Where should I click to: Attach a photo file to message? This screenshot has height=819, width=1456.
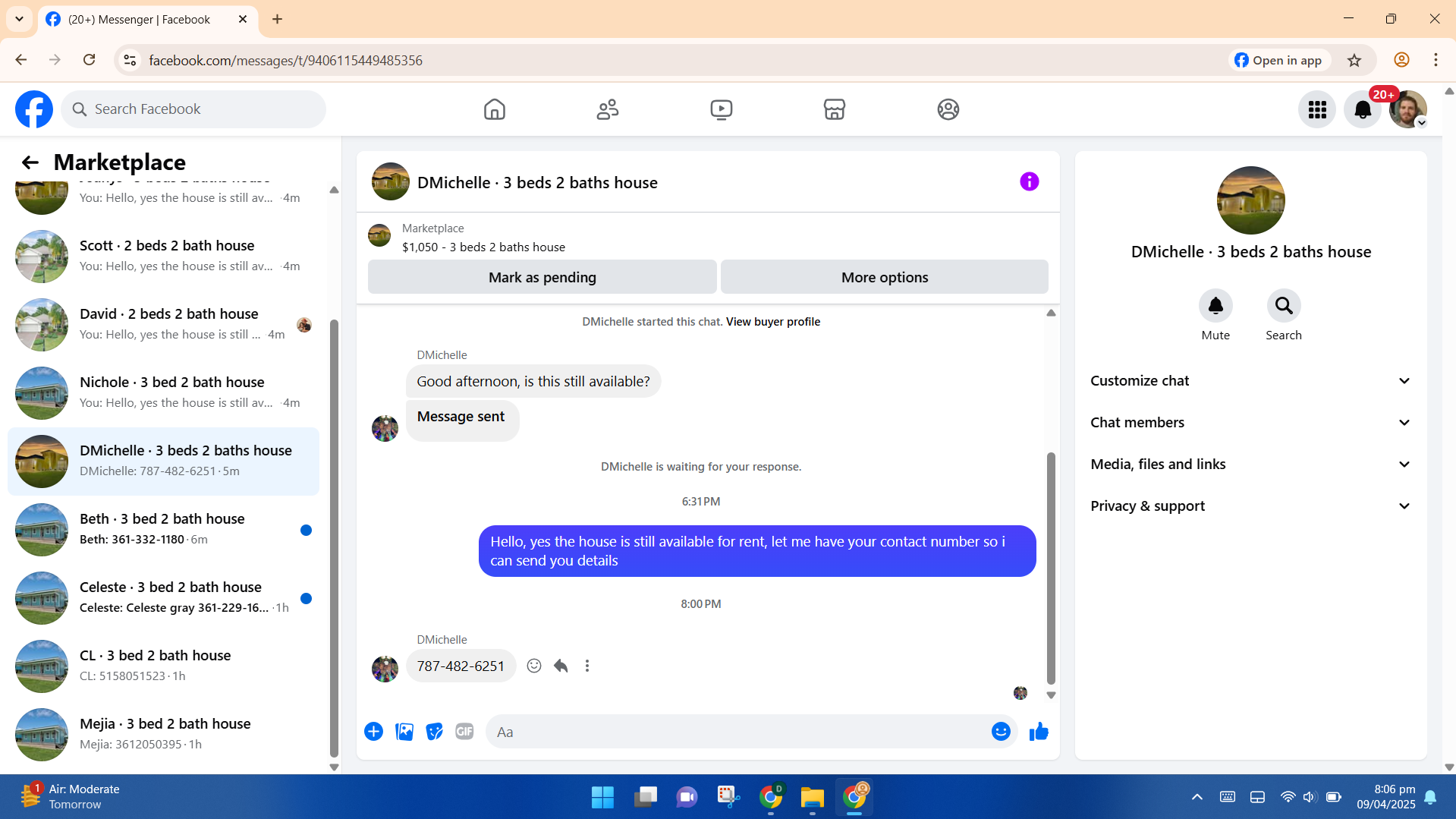(x=404, y=732)
